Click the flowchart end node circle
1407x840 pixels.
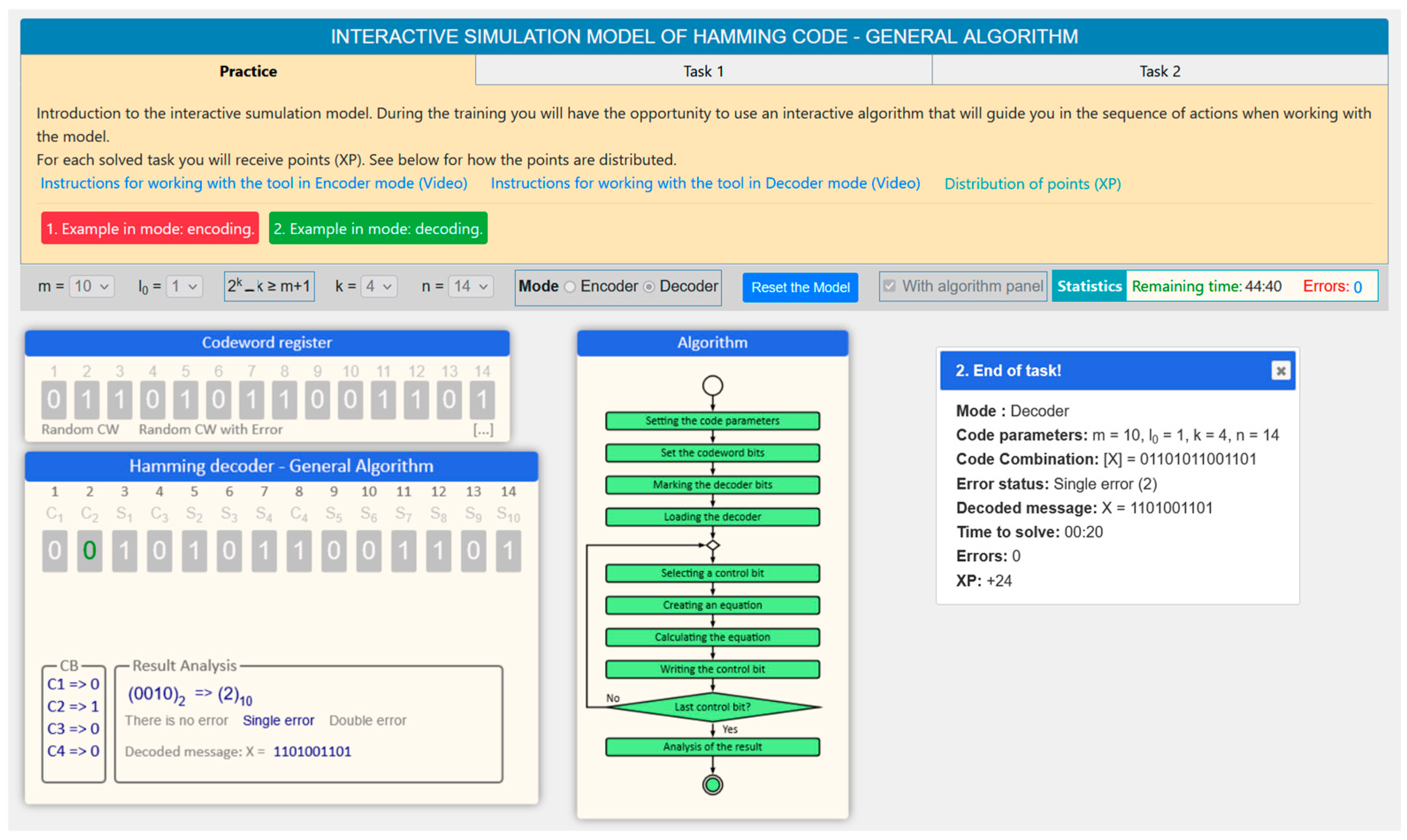(x=712, y=785)
